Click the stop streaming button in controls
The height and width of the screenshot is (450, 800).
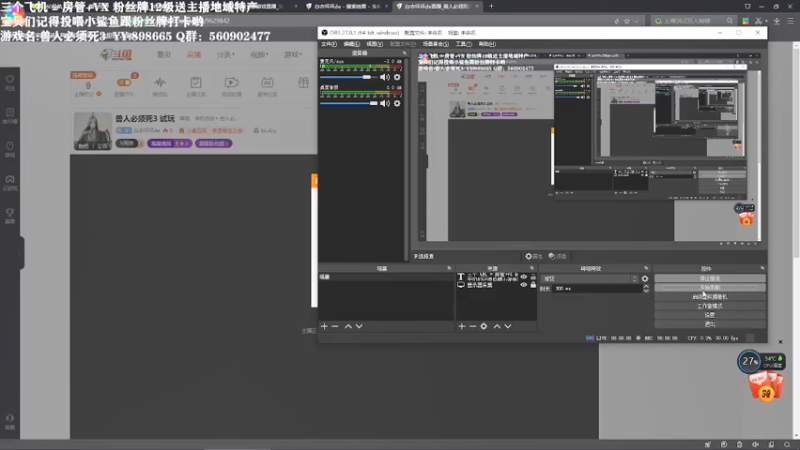click(x=710, y=278)
